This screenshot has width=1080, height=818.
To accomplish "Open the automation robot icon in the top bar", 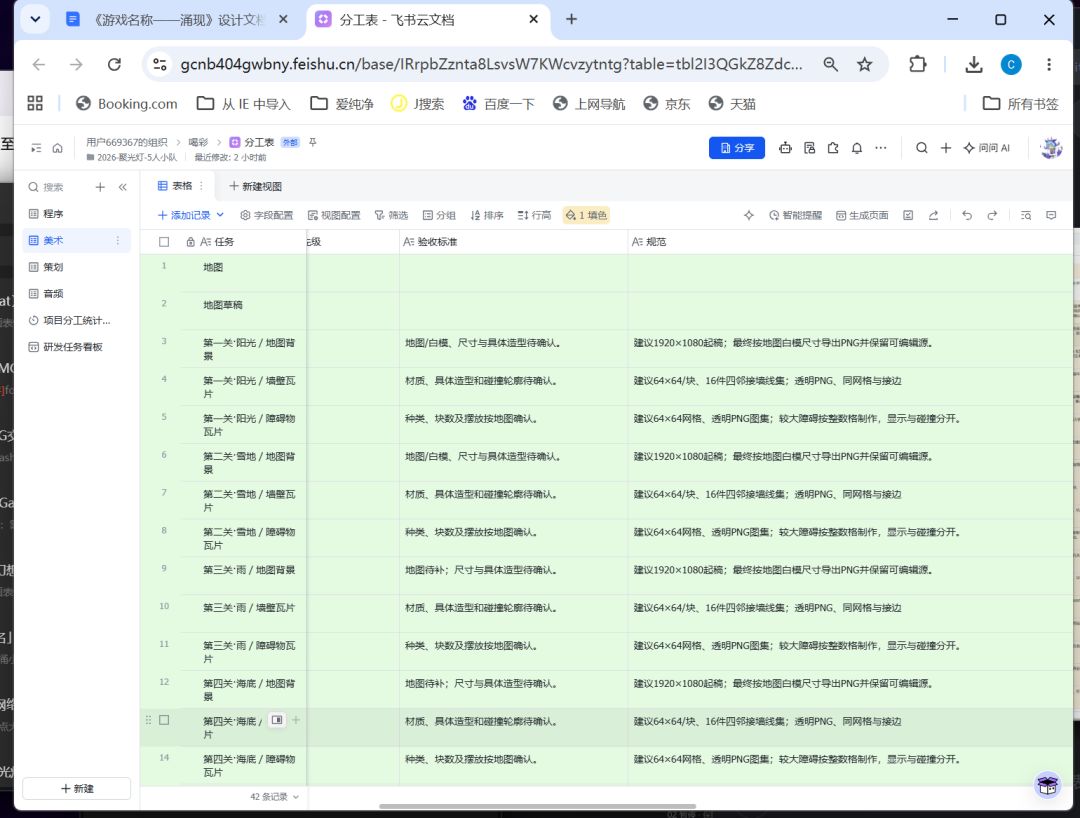I will pos(785,148).
